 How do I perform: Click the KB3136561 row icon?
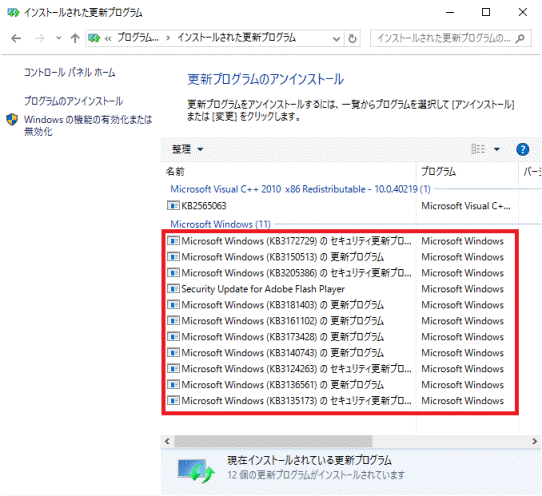[173, 384]
